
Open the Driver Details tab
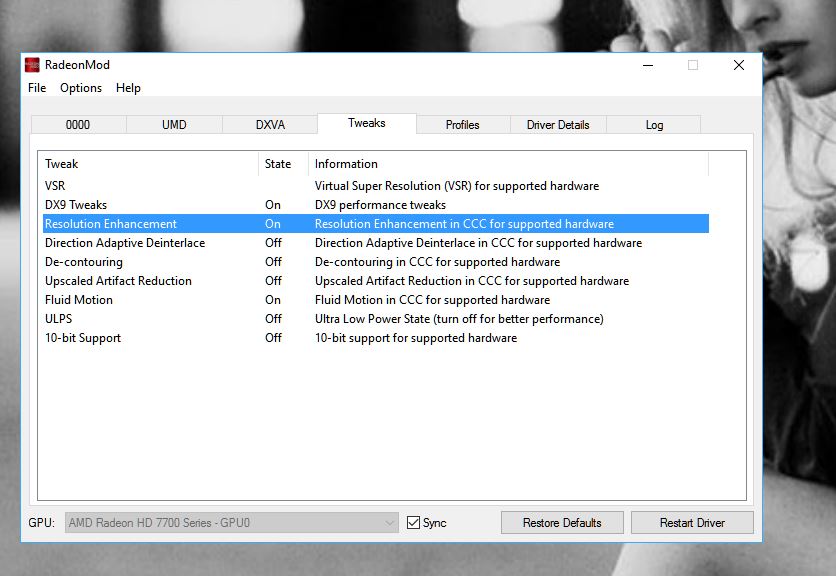[558, 125]
